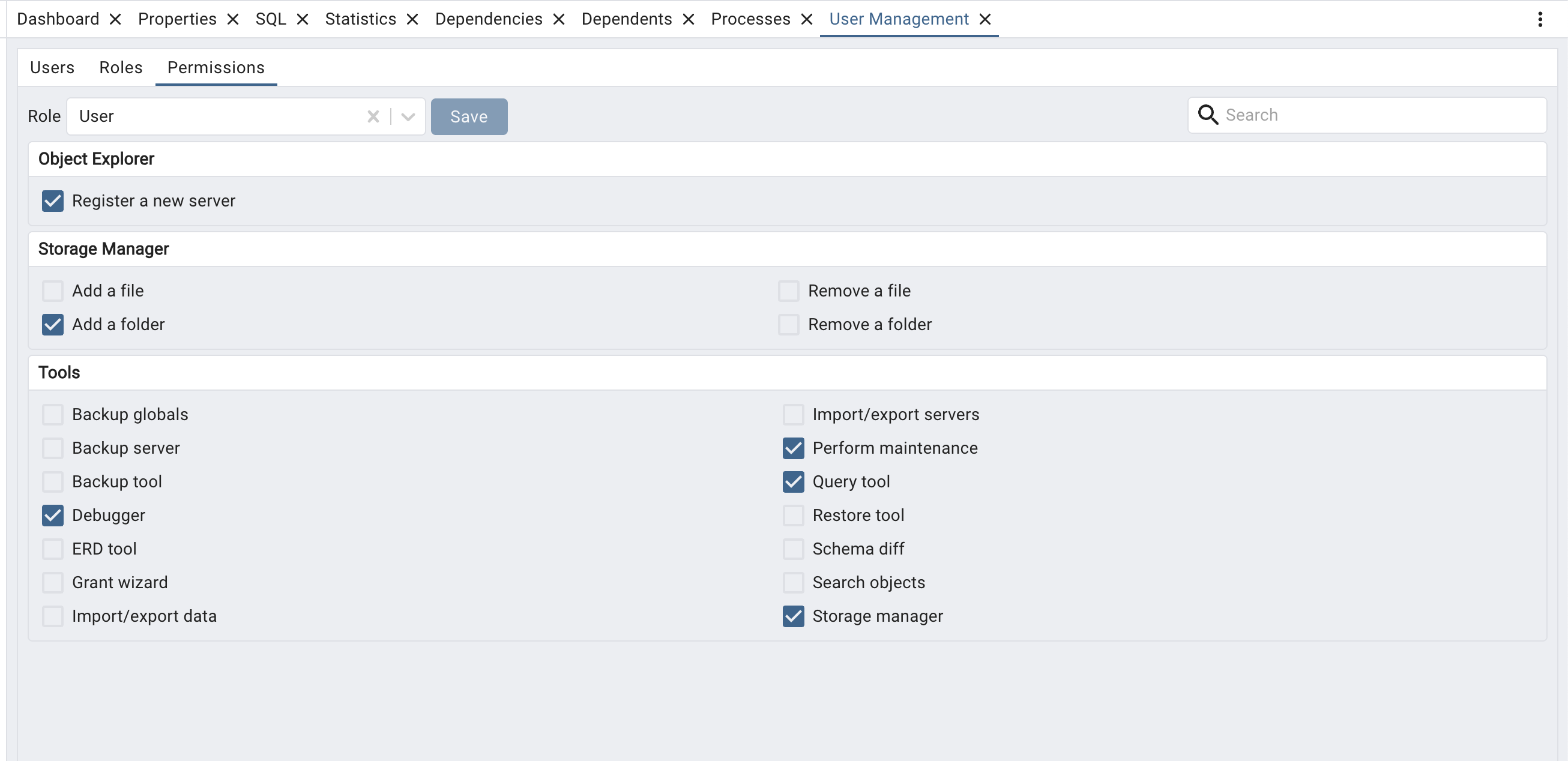Enable the Add a file permission
Image resolution: width=1568 pixels, height=761 pixels.
click(53, 290)
